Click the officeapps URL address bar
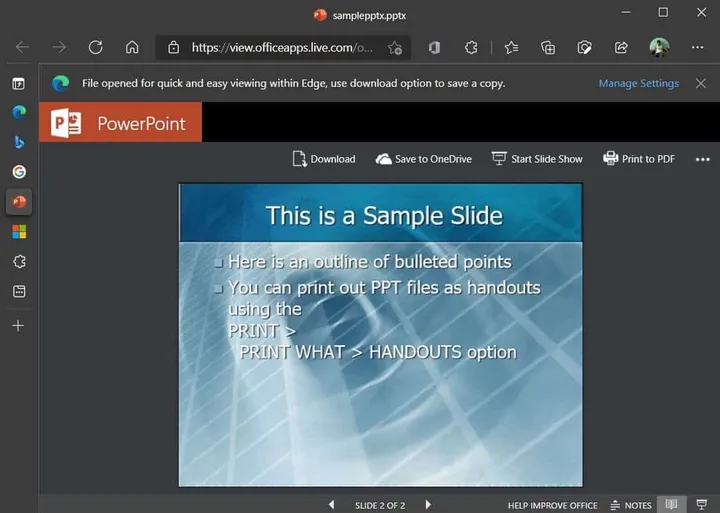Image resolution: width=720 pixels, height=513 pixels. coord(282,47)
